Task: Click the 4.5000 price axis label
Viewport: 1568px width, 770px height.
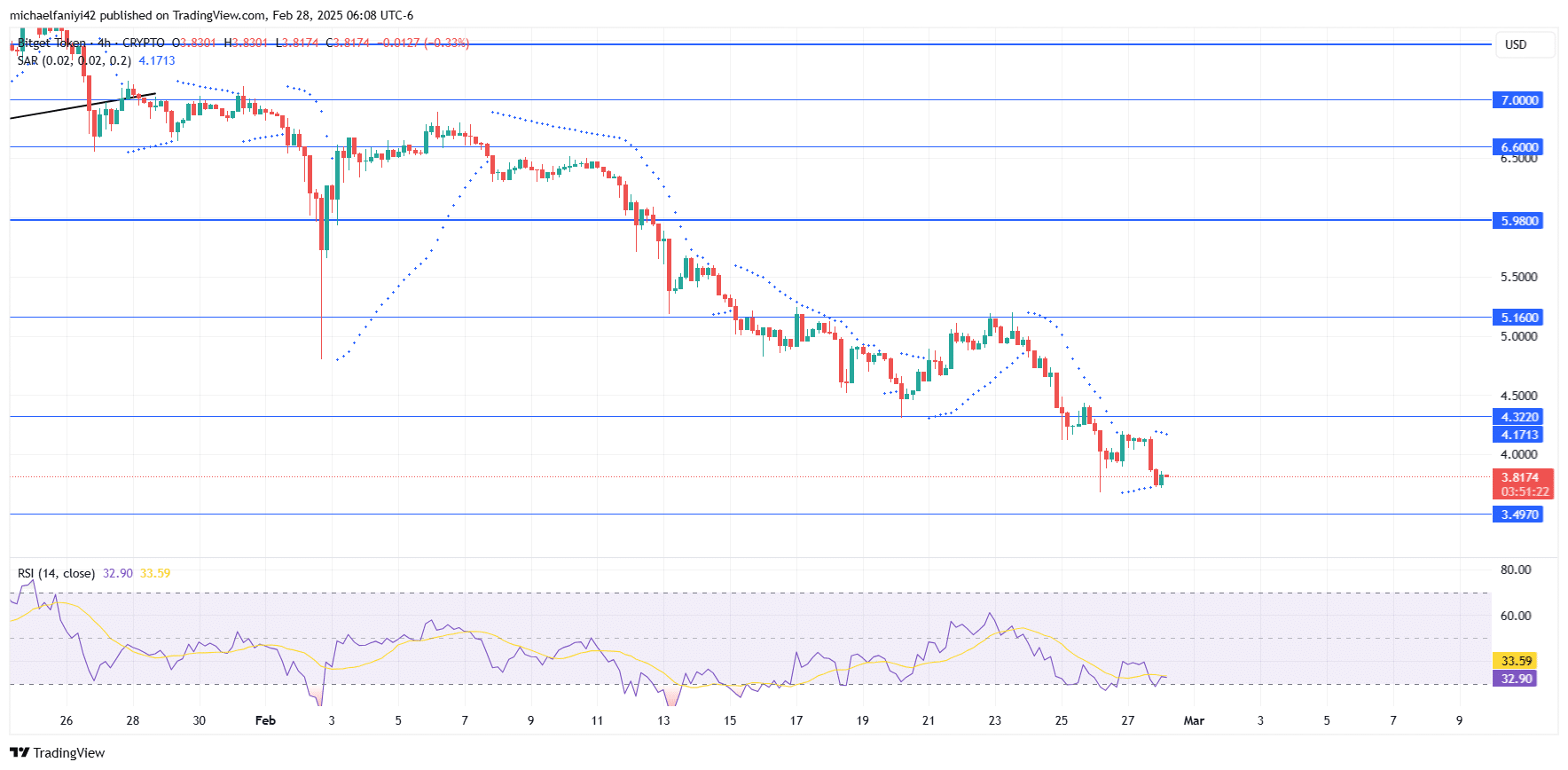Action: click(x=1518, y=396)
